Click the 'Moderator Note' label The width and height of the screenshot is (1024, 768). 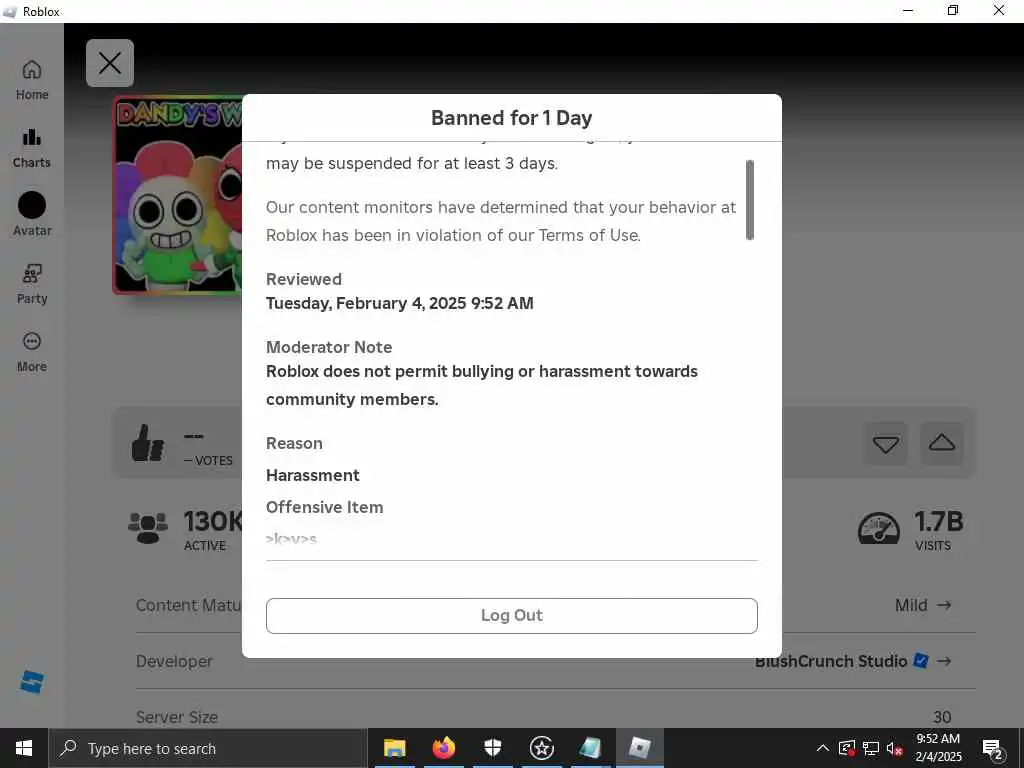(329, 347)
